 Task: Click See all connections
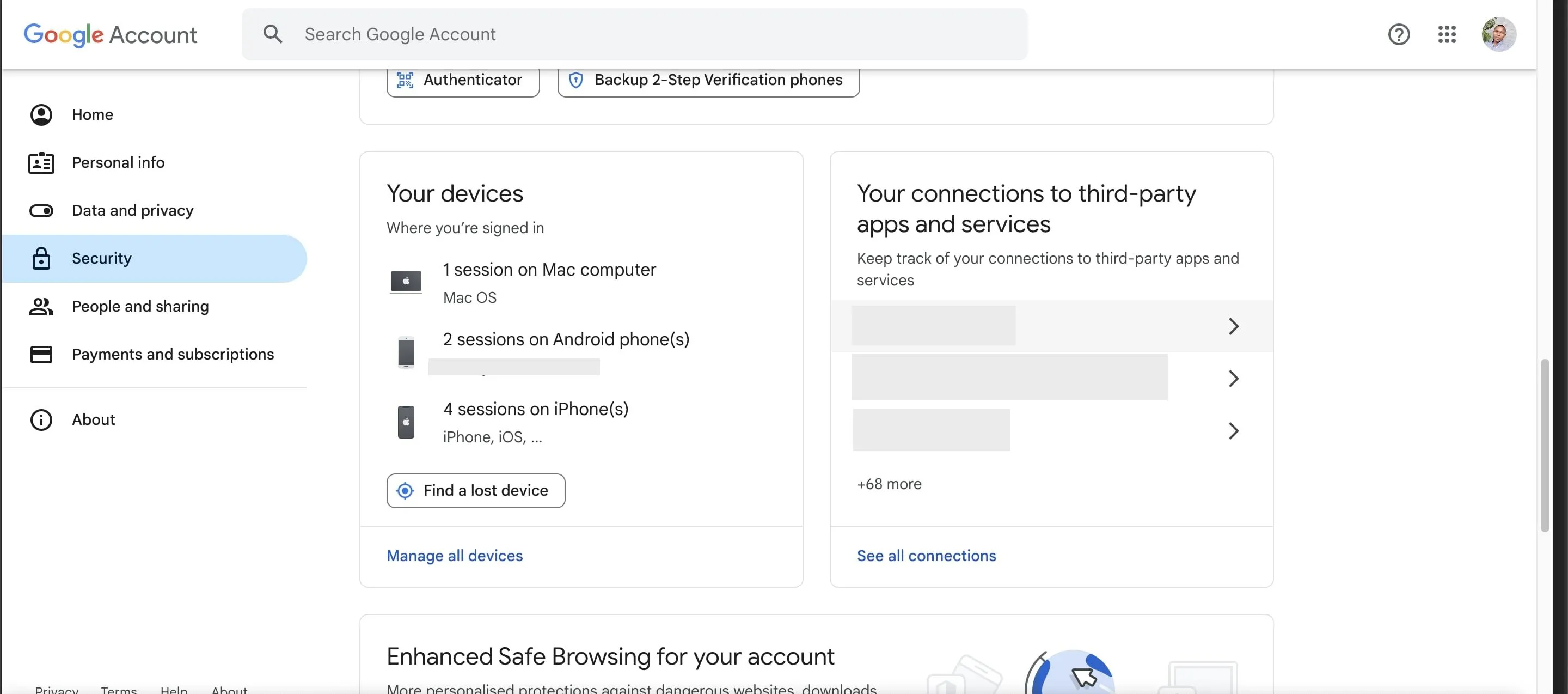coord(927,556)
